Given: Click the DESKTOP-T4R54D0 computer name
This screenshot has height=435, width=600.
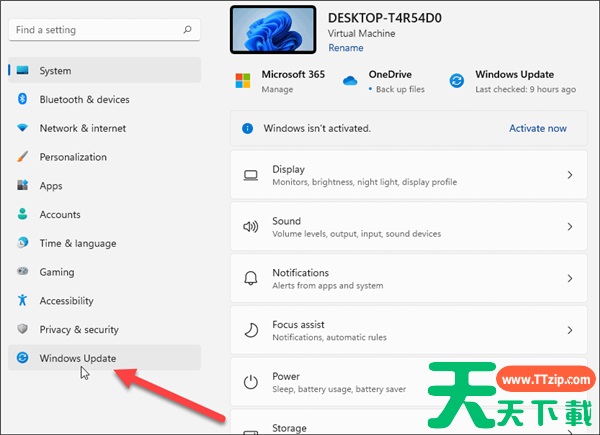Looking at the screenshot, I should tap(385, 18).
